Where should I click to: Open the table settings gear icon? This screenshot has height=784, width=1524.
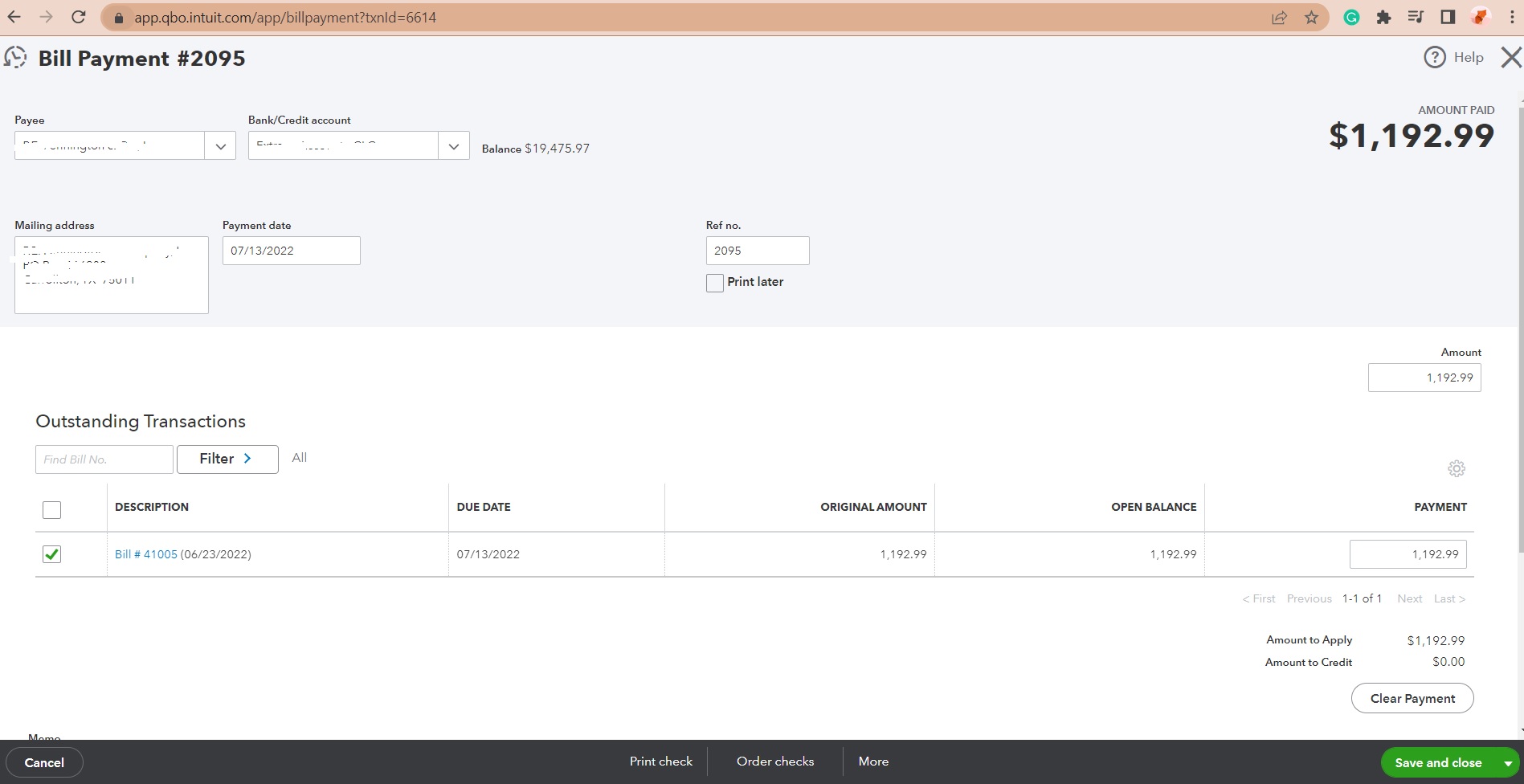[x=1456, y=468]
